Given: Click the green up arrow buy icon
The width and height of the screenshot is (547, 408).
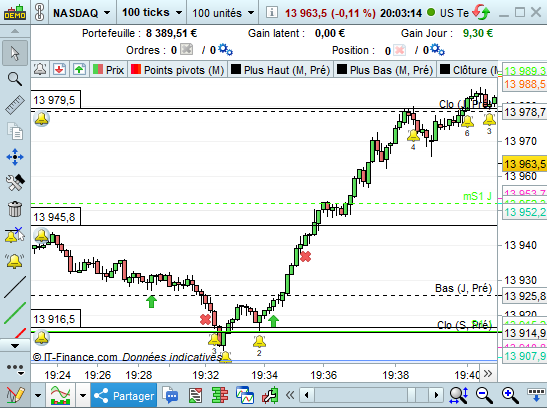Looking at the screenshot, I should pos(79,69).
